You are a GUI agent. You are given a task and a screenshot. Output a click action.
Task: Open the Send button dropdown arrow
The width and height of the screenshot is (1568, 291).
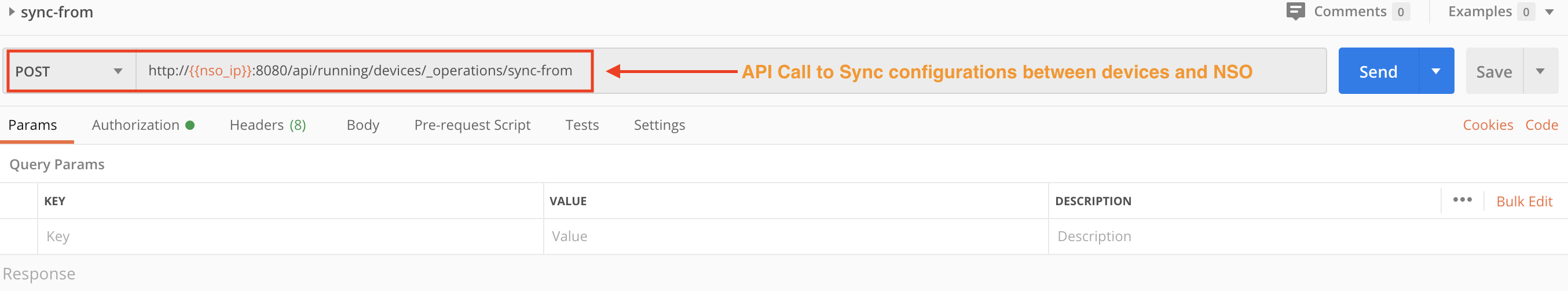(1436, 71)
